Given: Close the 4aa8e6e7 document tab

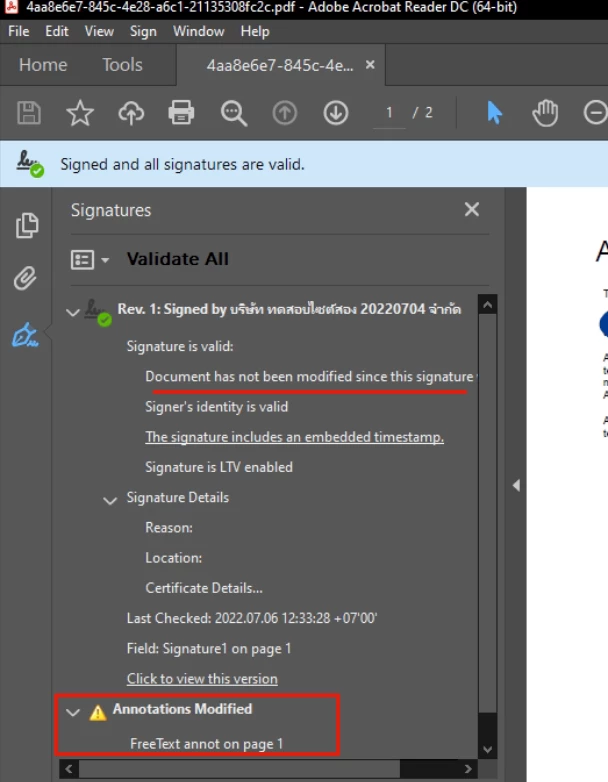Looking at the screenshot, I should pos(370,65).
